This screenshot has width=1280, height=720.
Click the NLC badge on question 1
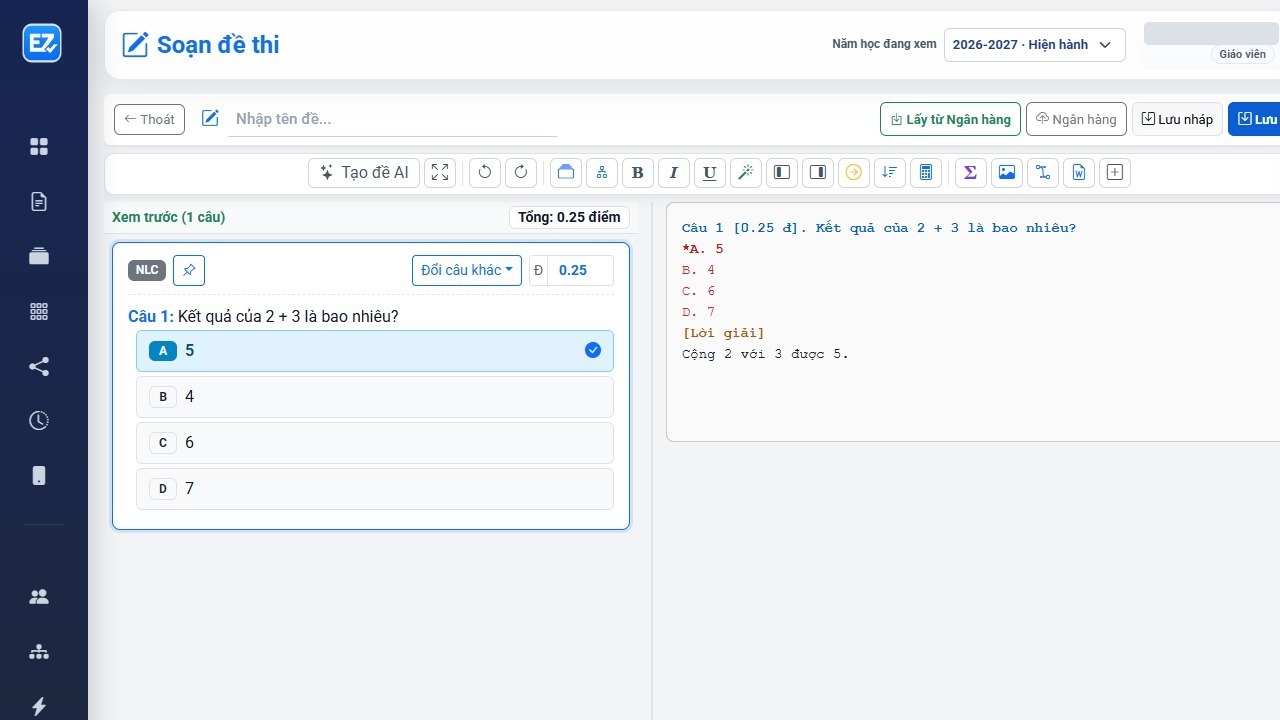coord(147,270)
